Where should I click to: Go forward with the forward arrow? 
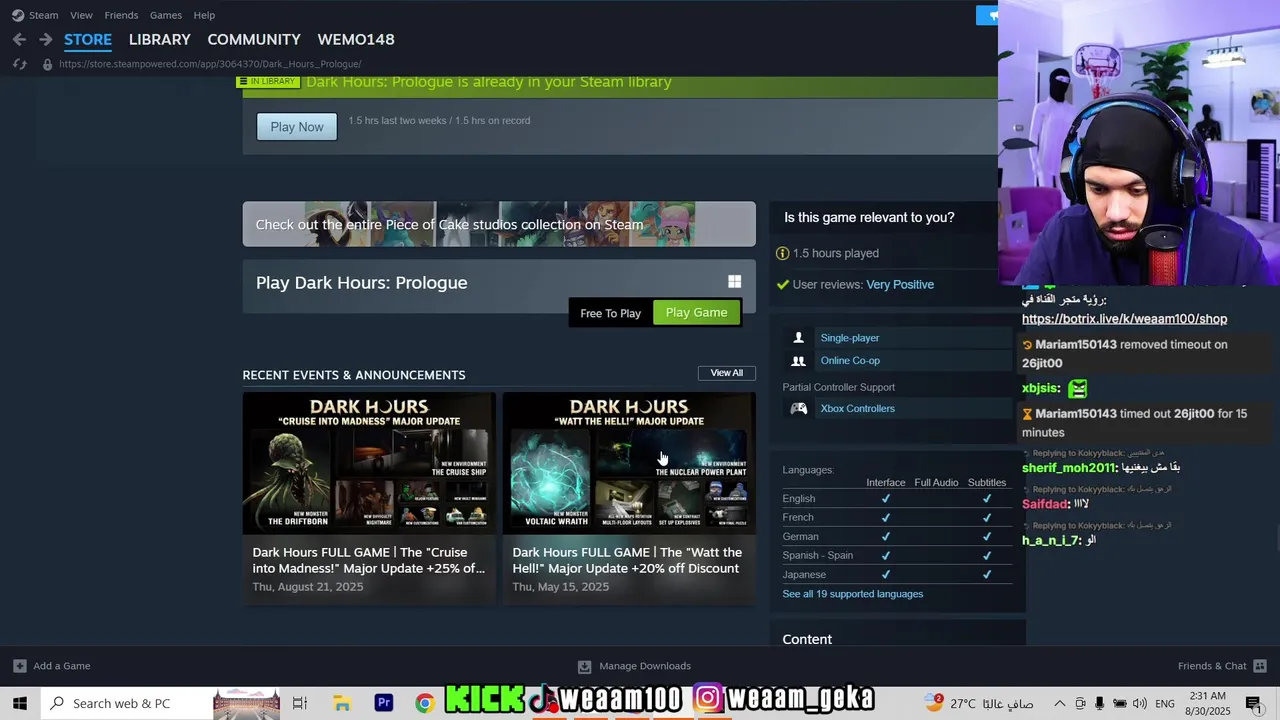[x=45, y=39]
